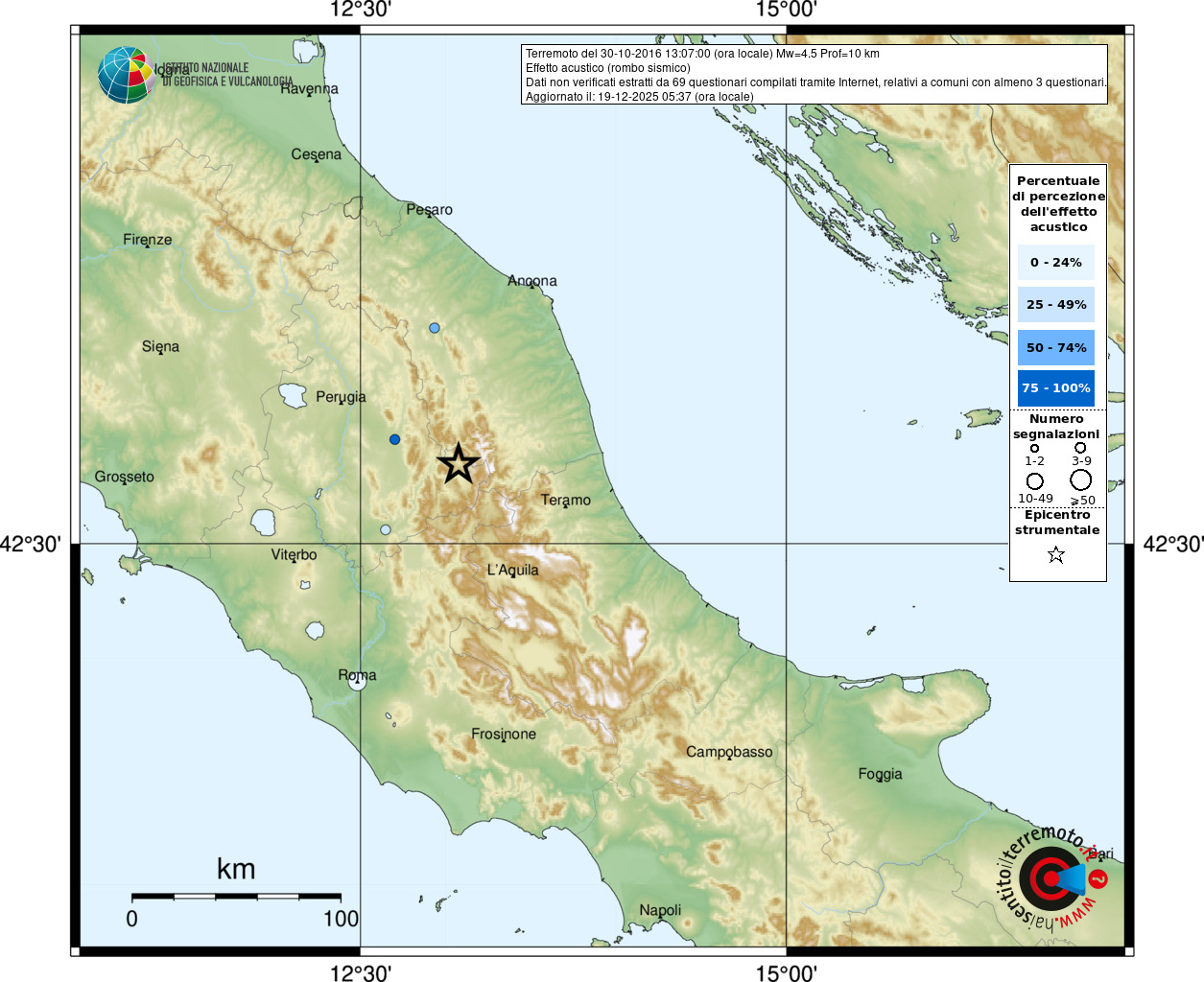The image size is (1204, 982).
Task: Click the 75 - 100% legend swatch
Action: click(x=1056, y=388)
